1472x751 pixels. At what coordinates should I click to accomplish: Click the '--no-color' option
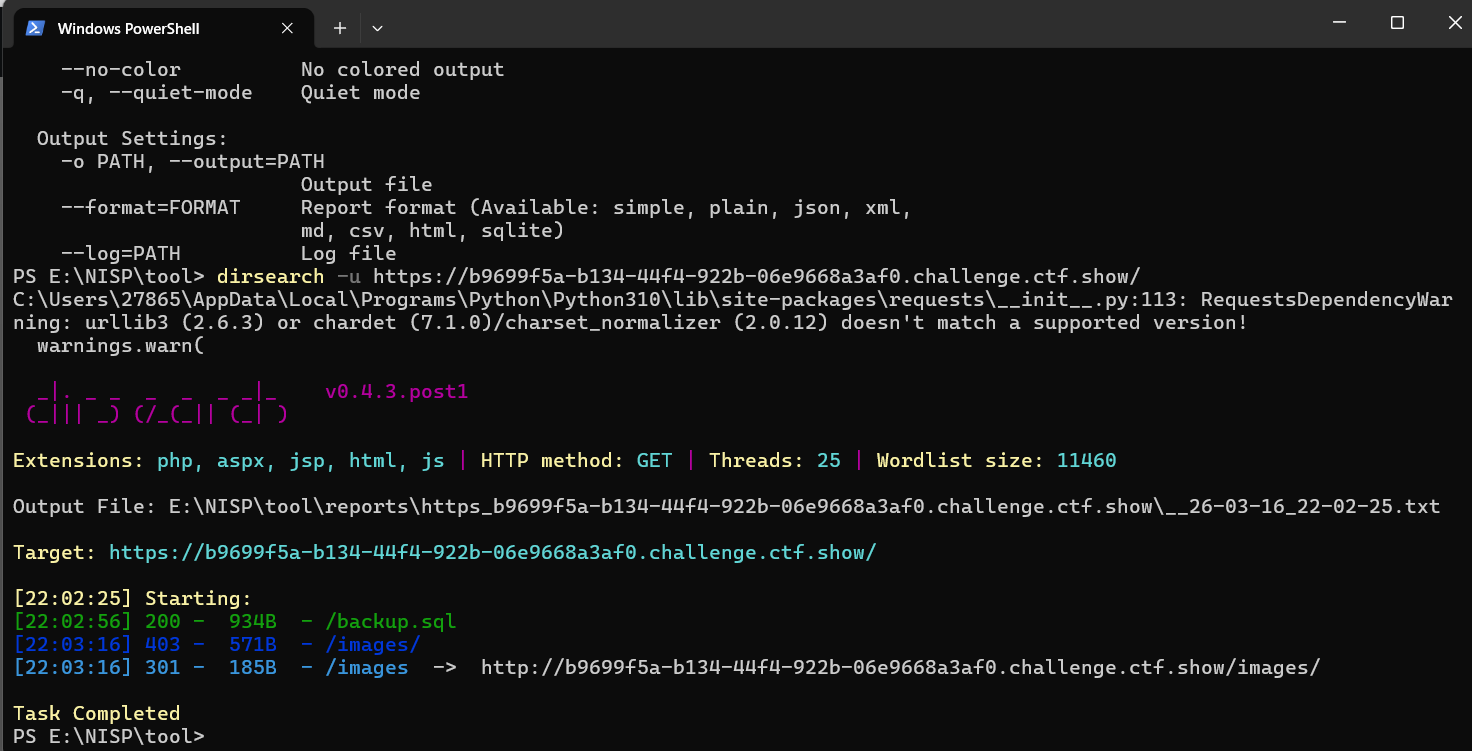(x=120, y=69)
